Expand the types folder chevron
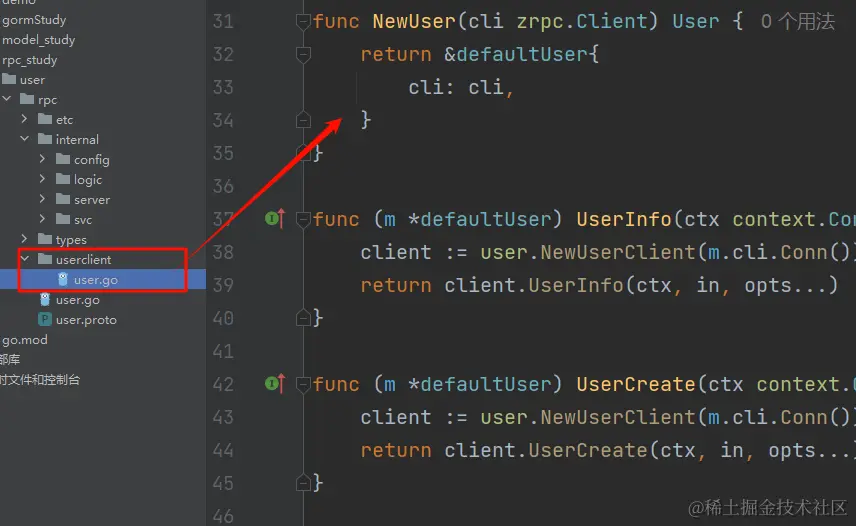This screenshot has width=856, height=526. [24, 238]
